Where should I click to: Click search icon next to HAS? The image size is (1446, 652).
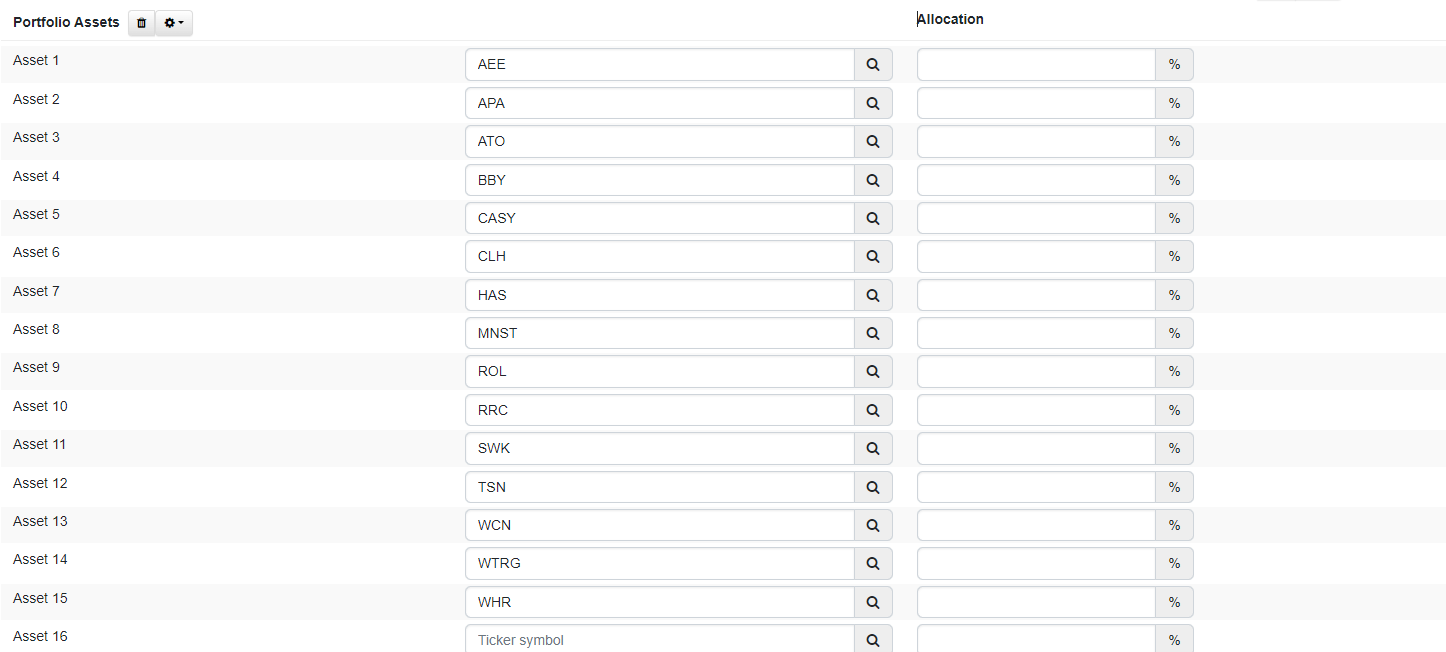873,295
